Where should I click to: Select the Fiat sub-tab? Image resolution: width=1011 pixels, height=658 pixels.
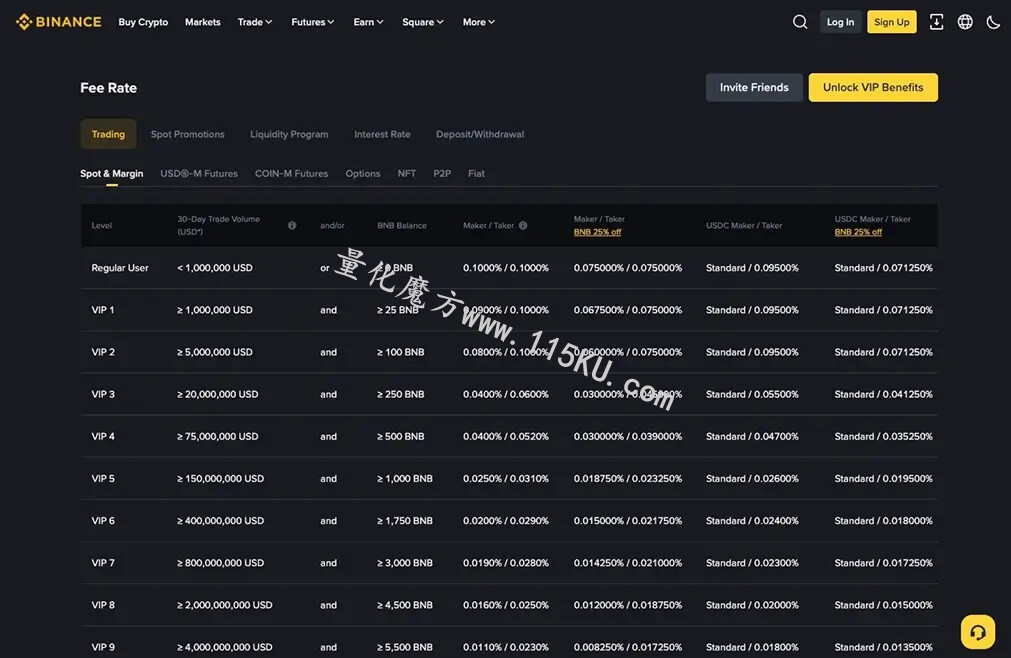click(476, 173)
